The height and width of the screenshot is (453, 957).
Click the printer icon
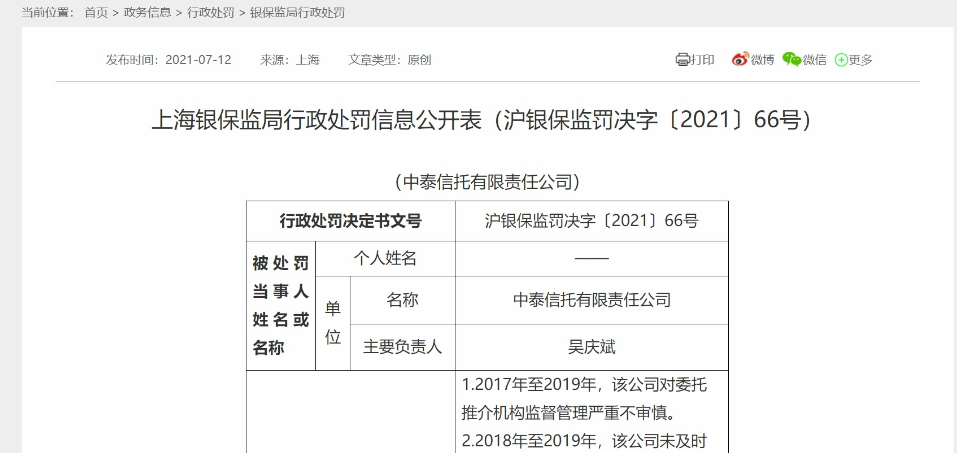pyautogui.click(x=682, y=60)
